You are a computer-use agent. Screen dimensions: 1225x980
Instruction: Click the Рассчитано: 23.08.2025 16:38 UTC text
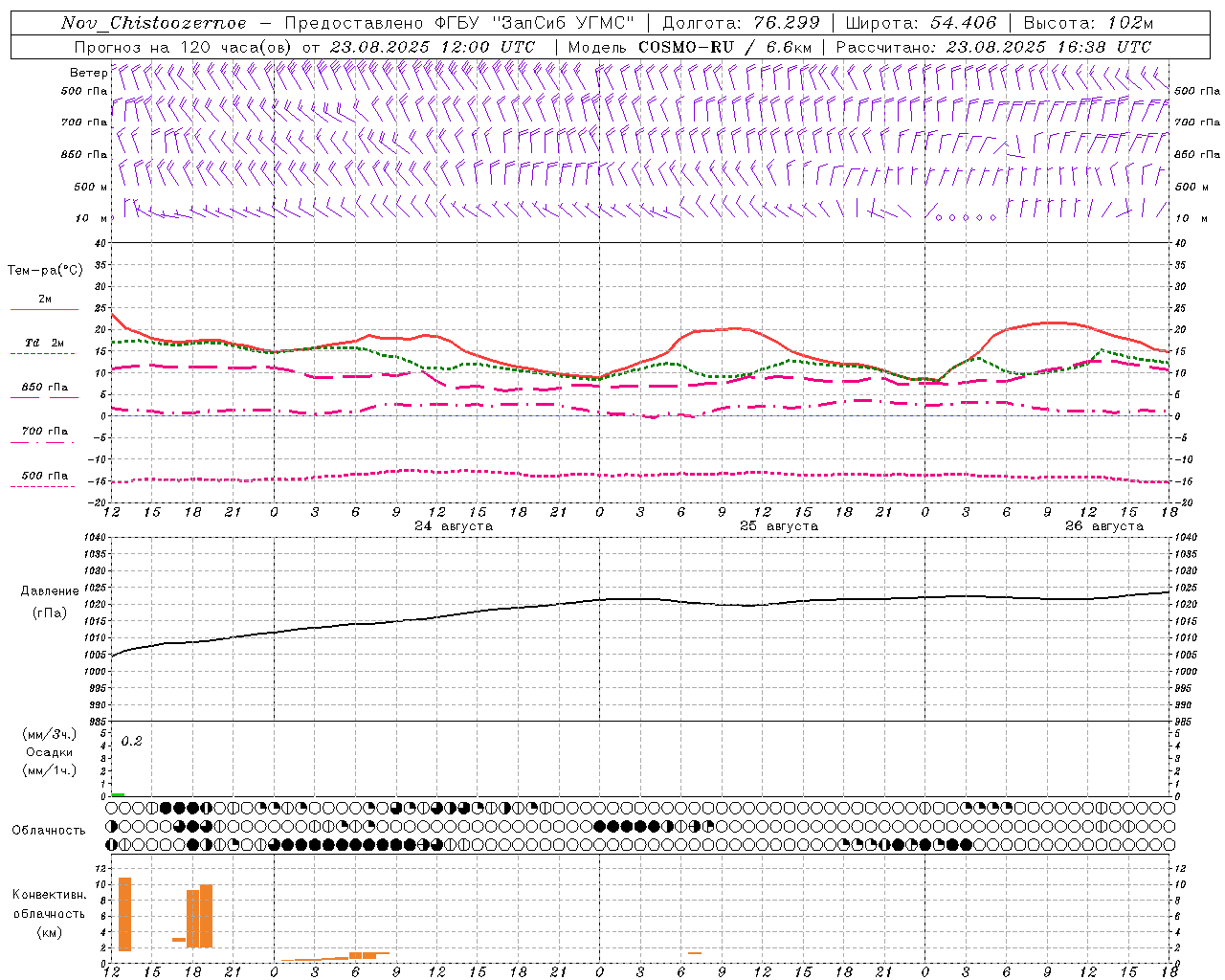(x=993, y=47)
